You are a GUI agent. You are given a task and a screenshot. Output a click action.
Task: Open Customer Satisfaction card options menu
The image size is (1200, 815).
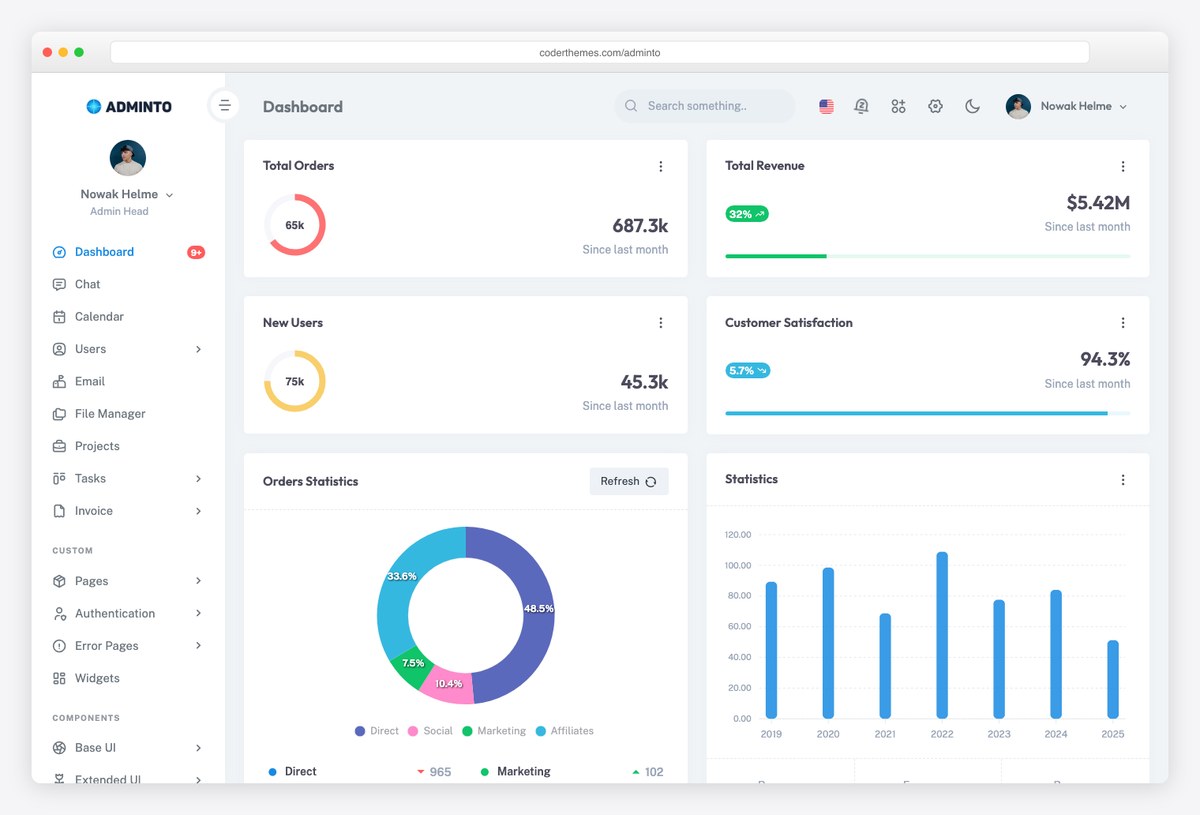click(x=1122, y=323)
